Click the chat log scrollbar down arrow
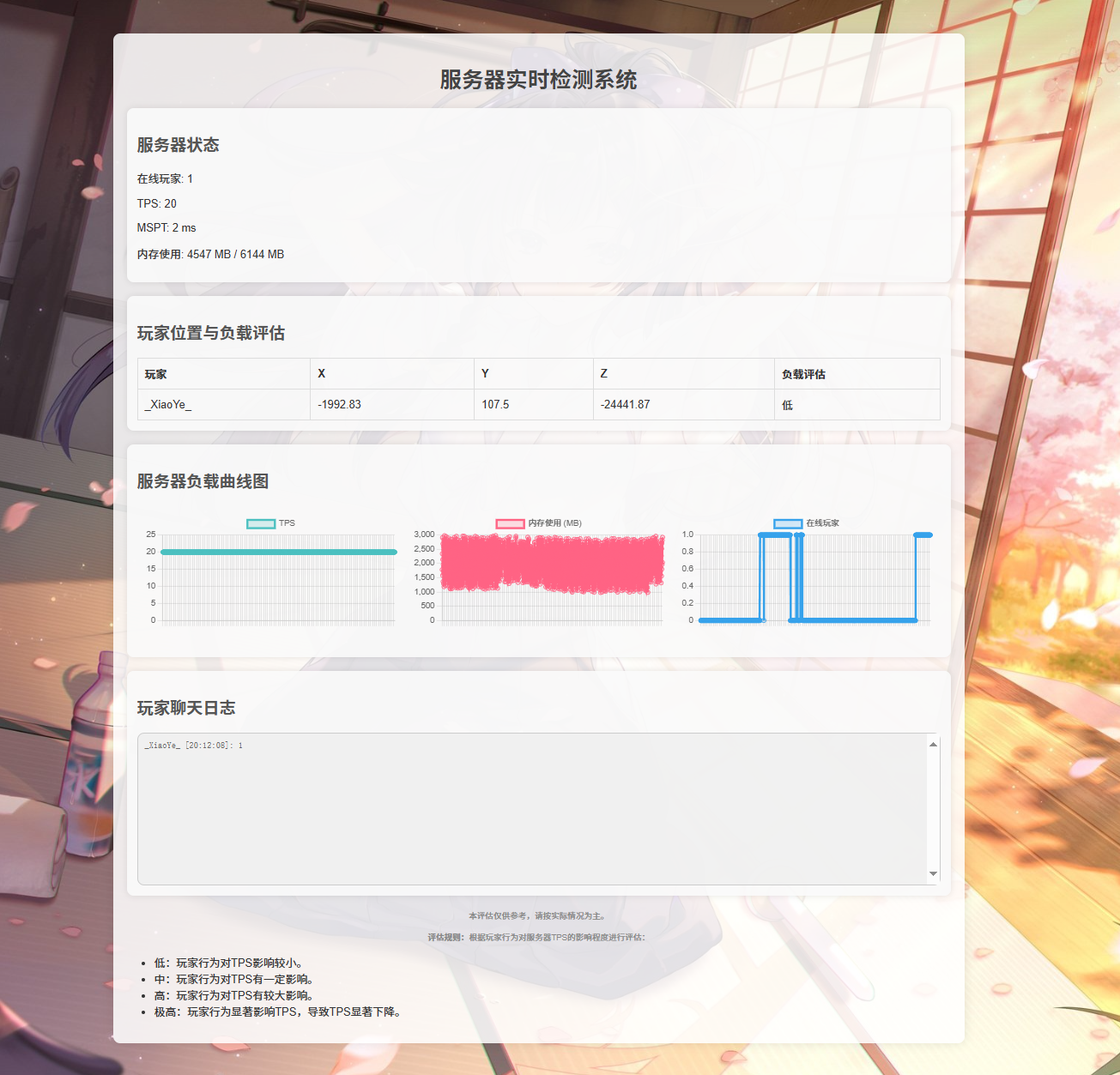This screenshot has height=1075, width=1120. click(933, 874)
